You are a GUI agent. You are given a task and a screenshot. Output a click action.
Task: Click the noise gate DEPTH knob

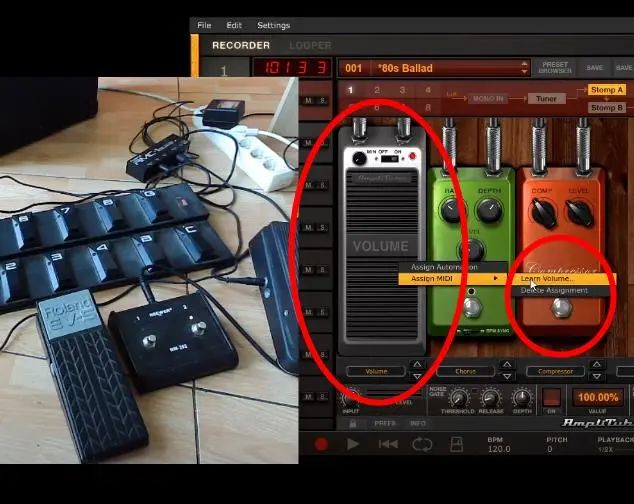pyautogui.click(x=522, y=398)
